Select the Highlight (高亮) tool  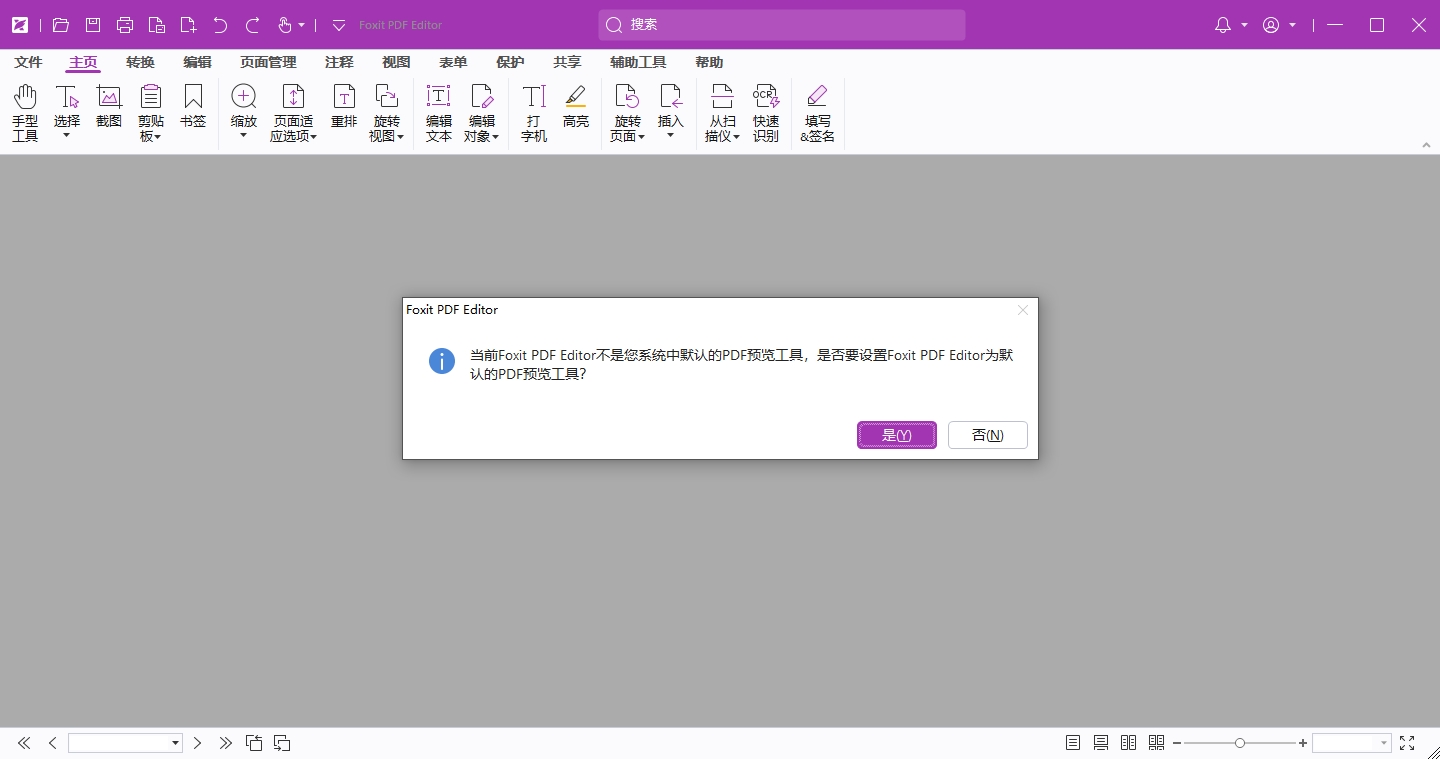(x=576, y=107)
